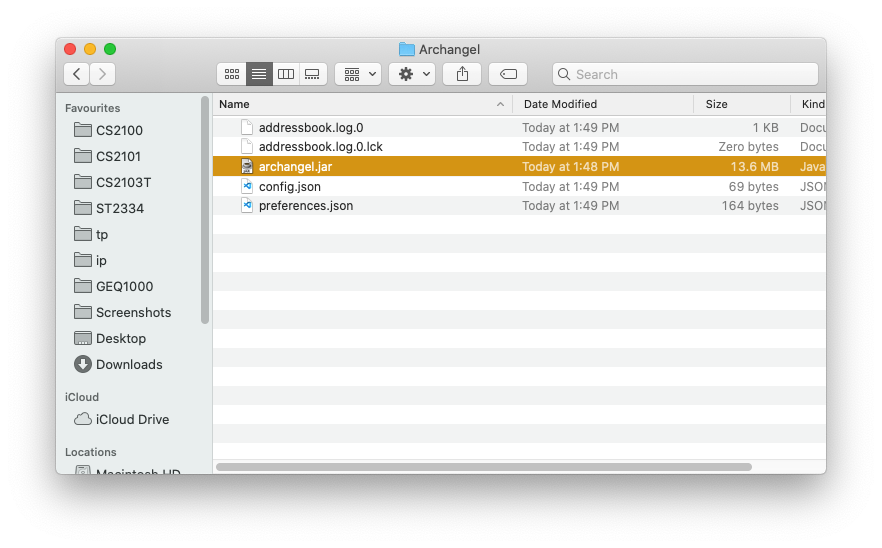Click the sidebar vertical scrollbar

(x=205, y=210)
